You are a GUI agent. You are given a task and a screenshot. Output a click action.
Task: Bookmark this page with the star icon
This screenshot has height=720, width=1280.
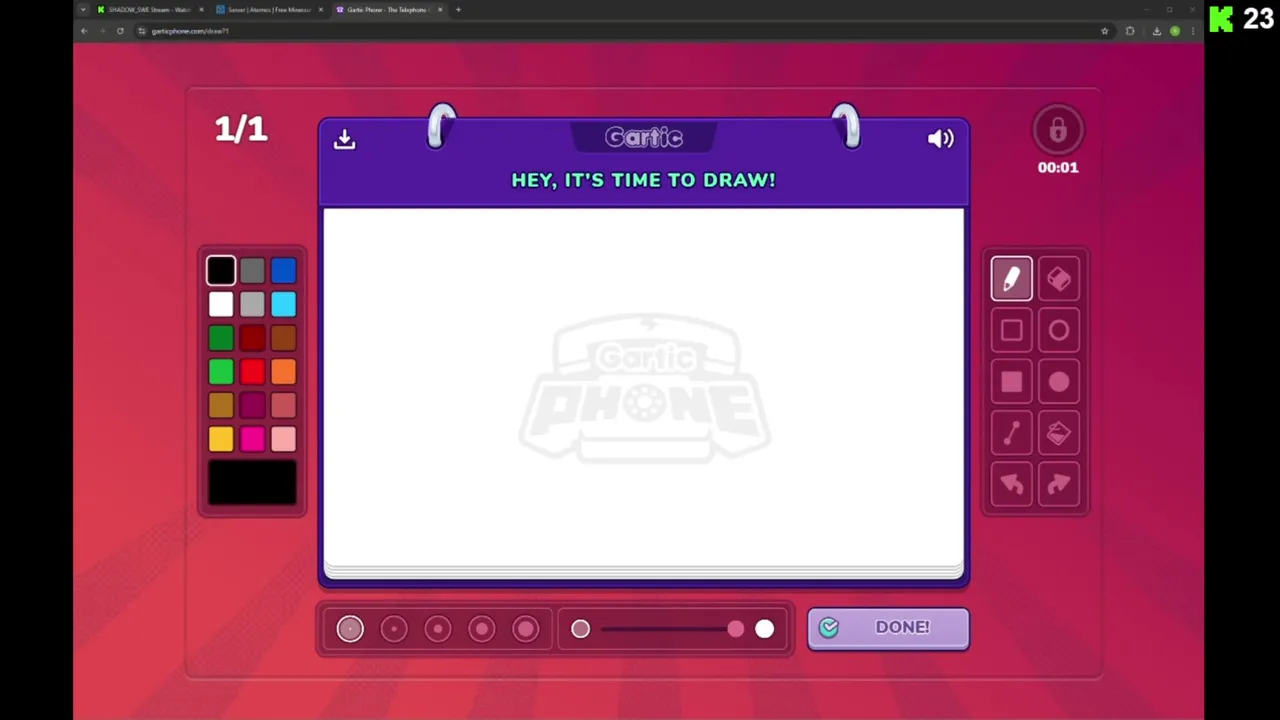[x=1104, y=31]
